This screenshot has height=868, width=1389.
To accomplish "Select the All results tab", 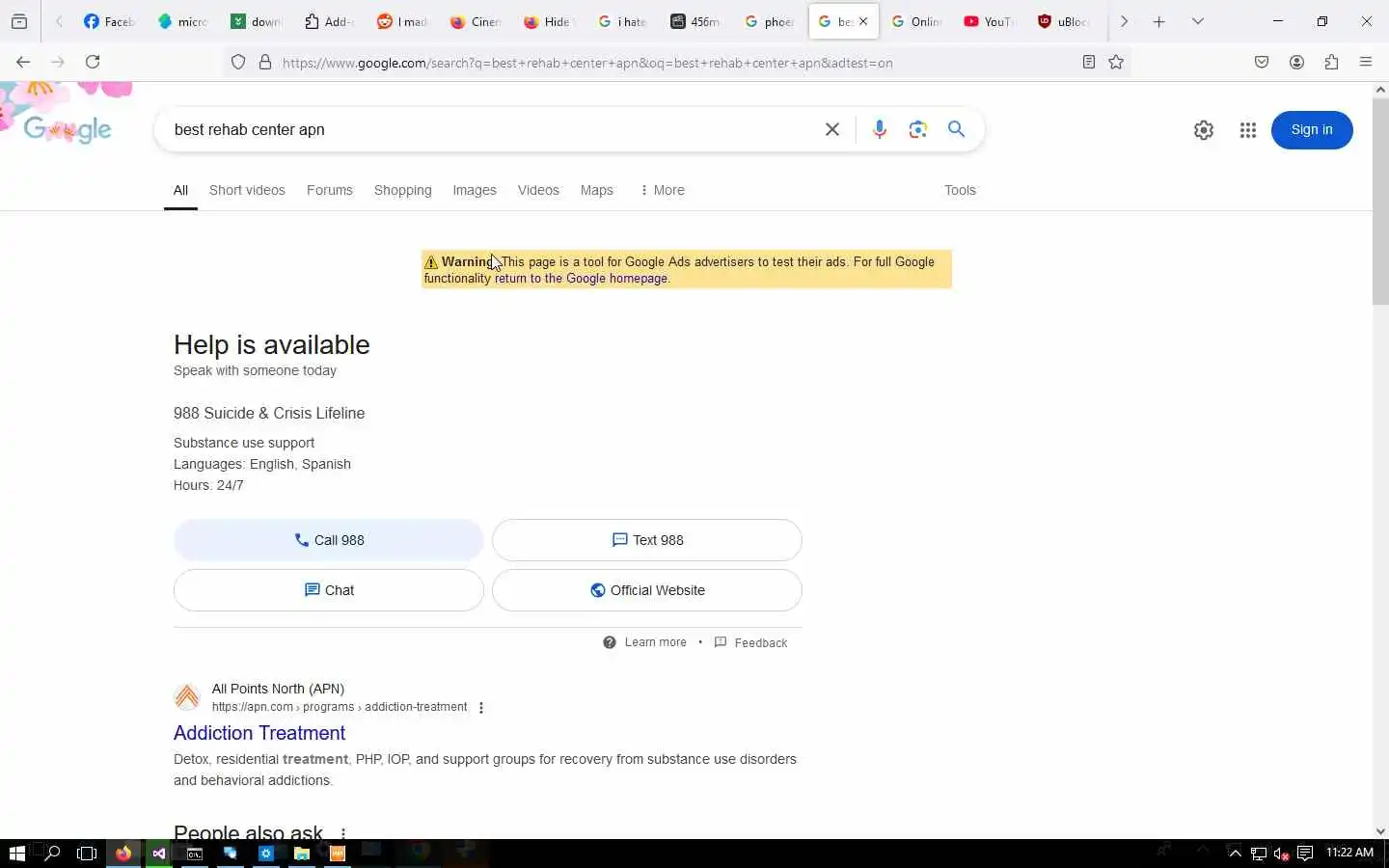I will (x=180, y=190).
